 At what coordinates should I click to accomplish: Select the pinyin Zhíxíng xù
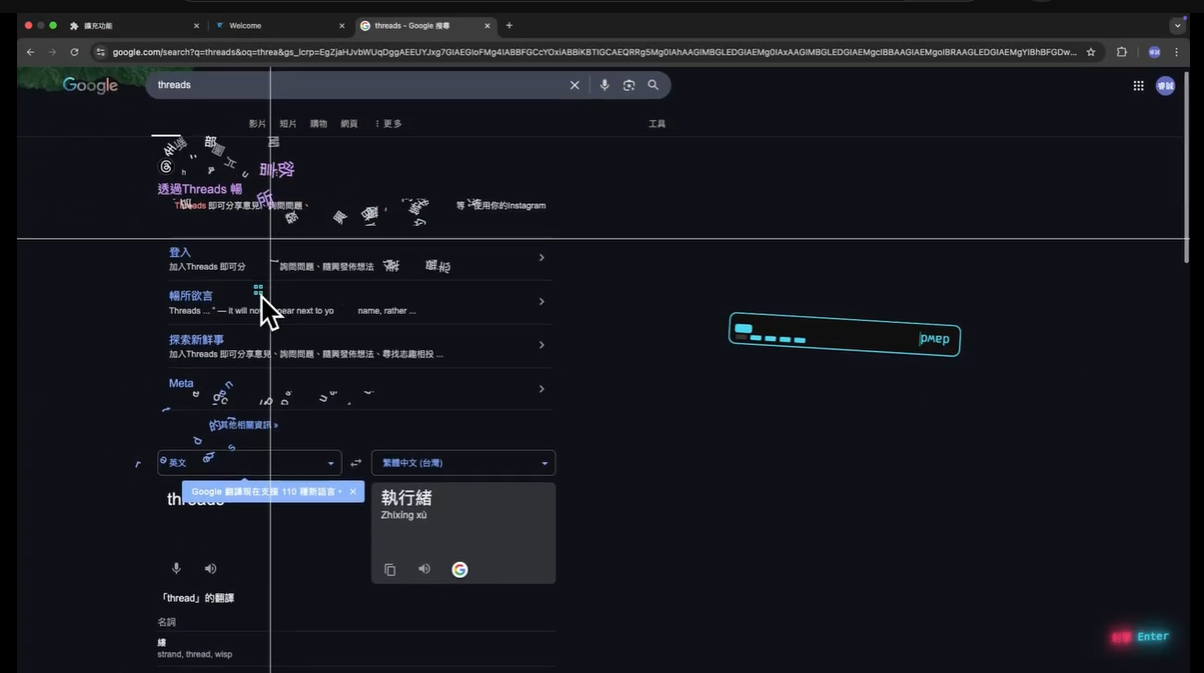tap(404, 515)
